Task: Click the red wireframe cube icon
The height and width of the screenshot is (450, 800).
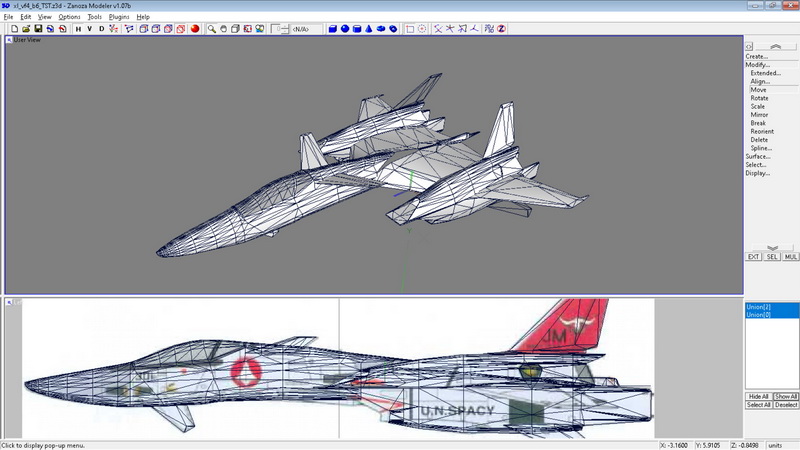Action: (x=181, y=29)
